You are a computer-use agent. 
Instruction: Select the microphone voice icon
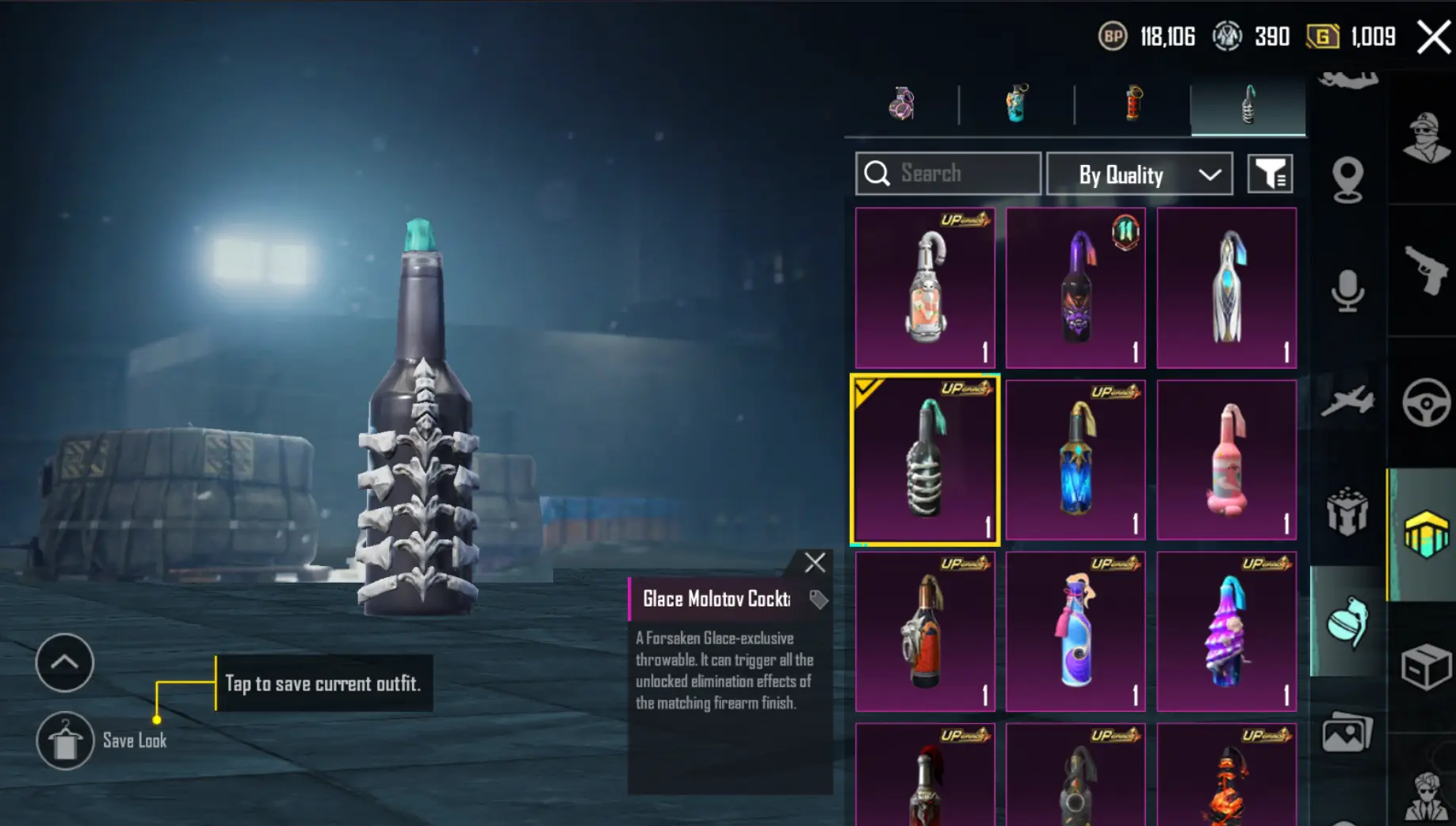point(1347,291)
